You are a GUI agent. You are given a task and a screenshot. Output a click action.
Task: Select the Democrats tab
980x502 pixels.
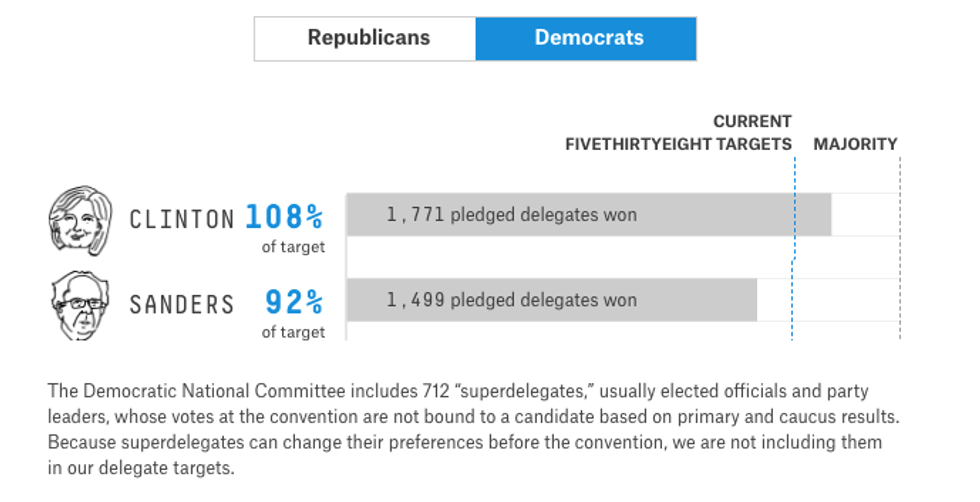(586, 39)
